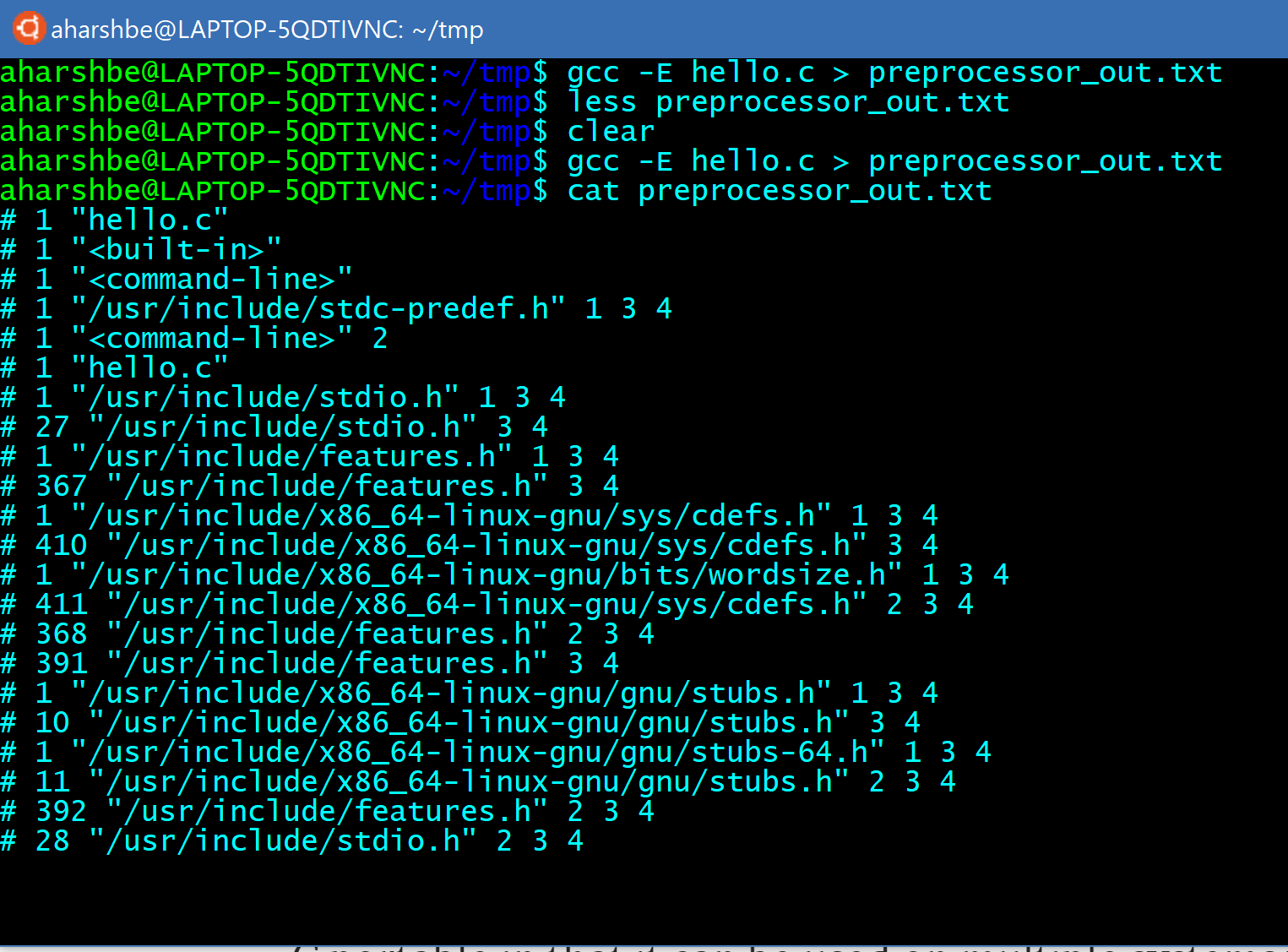Click line 392 features.h entry
The width and height of the screenshot is (1288, 952).
point(328,812)
